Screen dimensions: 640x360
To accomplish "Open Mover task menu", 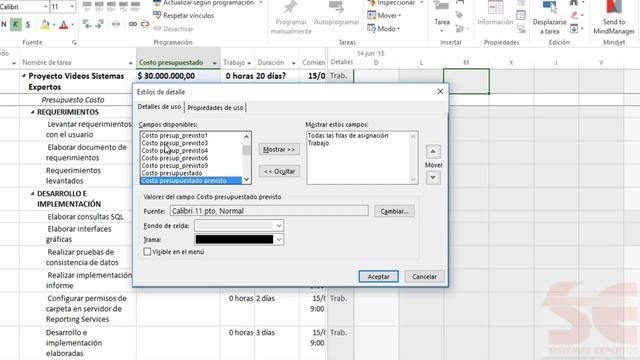I will click(384, 16).
